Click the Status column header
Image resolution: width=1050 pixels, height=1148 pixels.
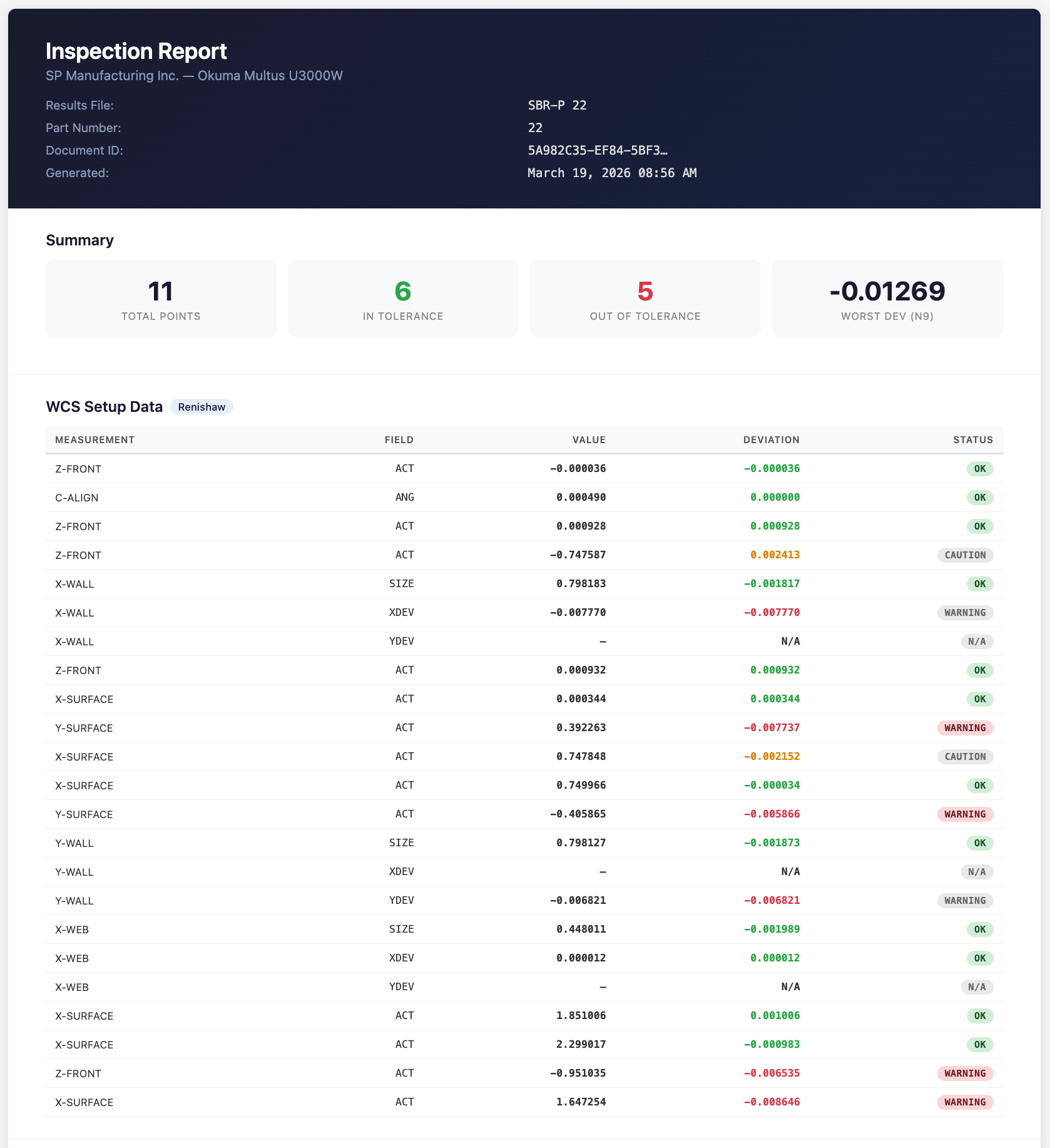(x=972, y=440)
